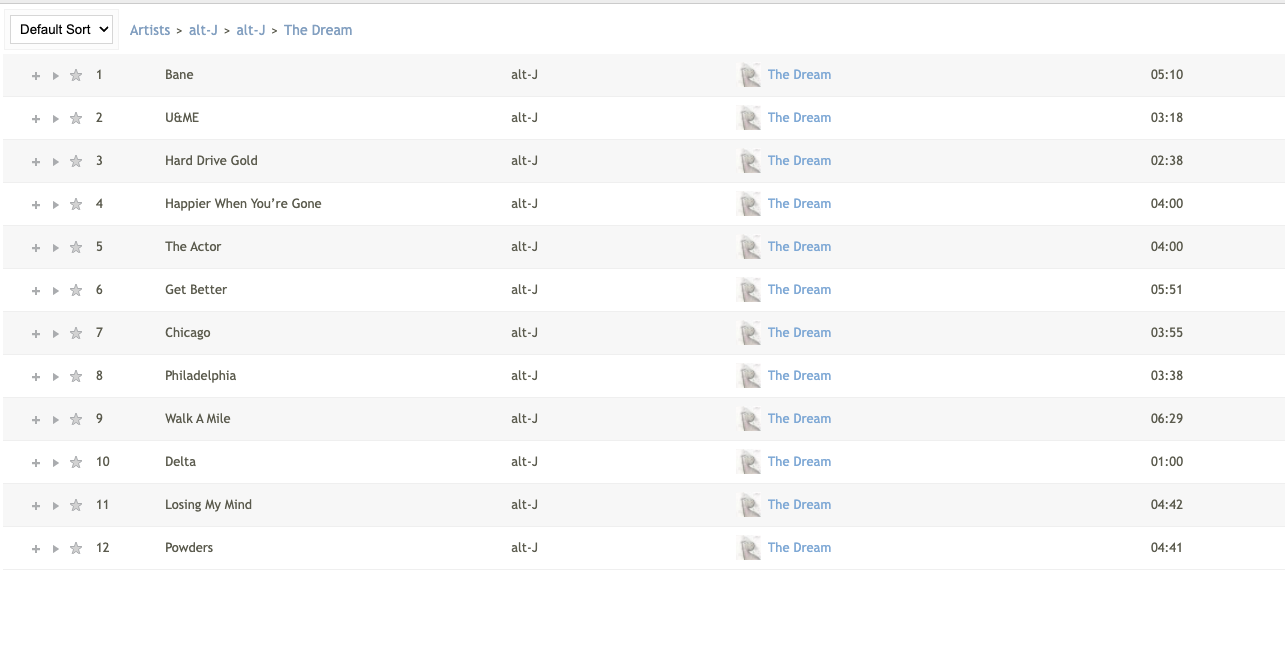Play the track Get Better

[56, 291]
